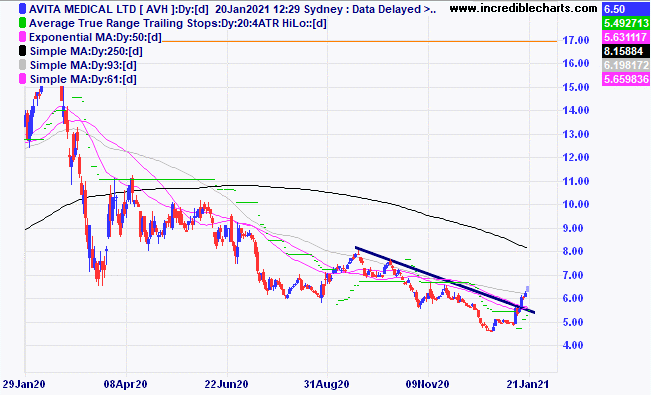
Task: Click the 7.00 price axis label
Action: point(573,275)
